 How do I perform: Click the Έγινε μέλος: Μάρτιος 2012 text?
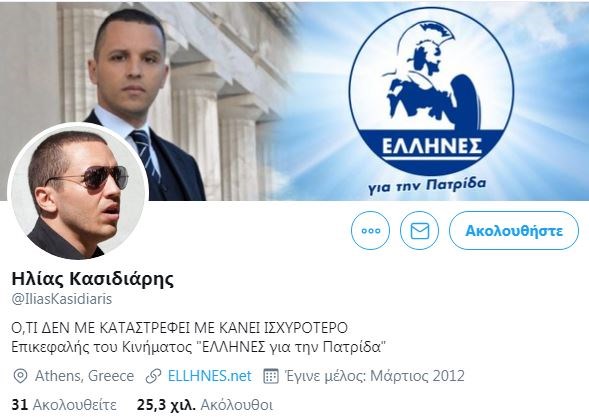click(x=375, y=376)
